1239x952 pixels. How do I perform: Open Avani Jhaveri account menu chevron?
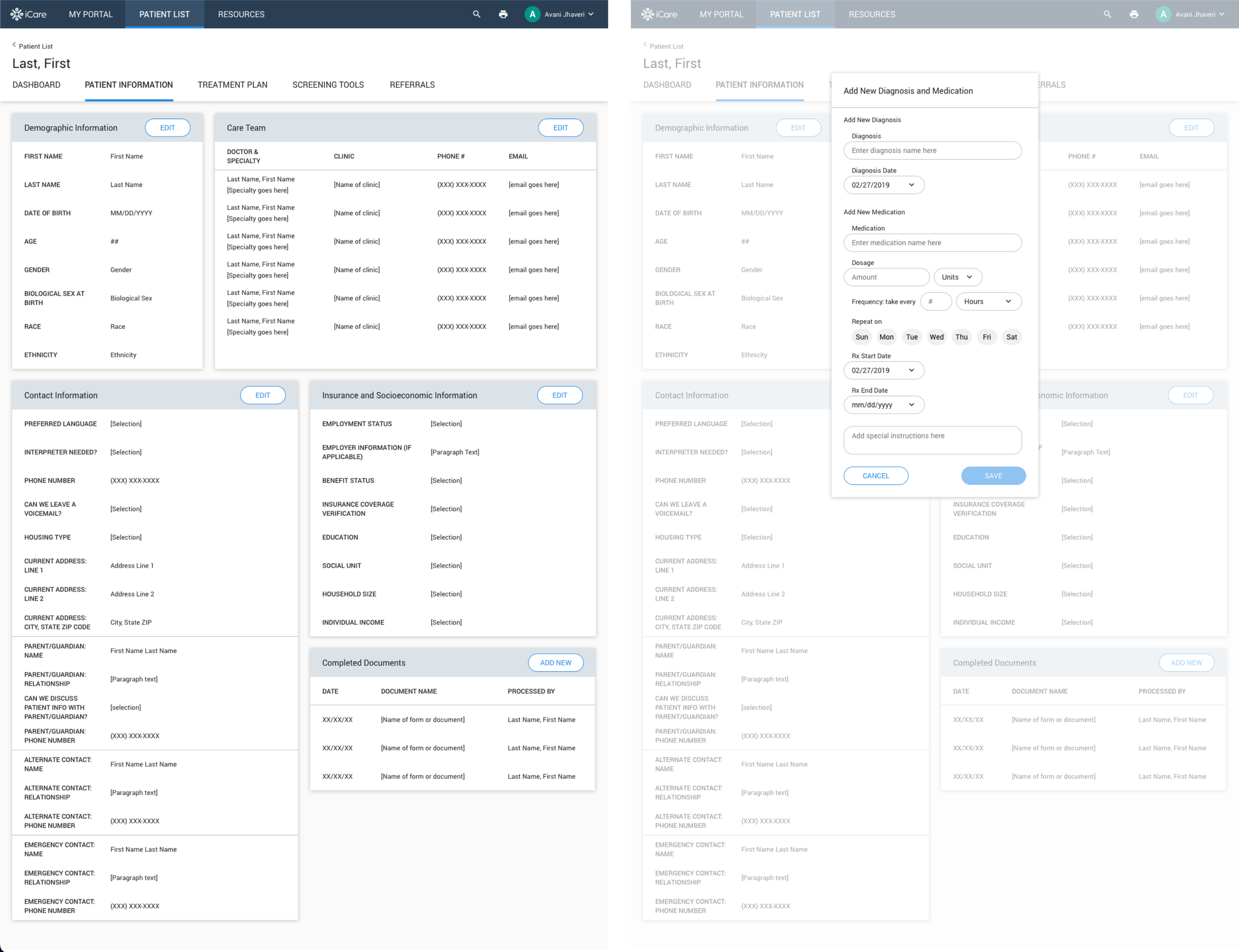[591, 14]
